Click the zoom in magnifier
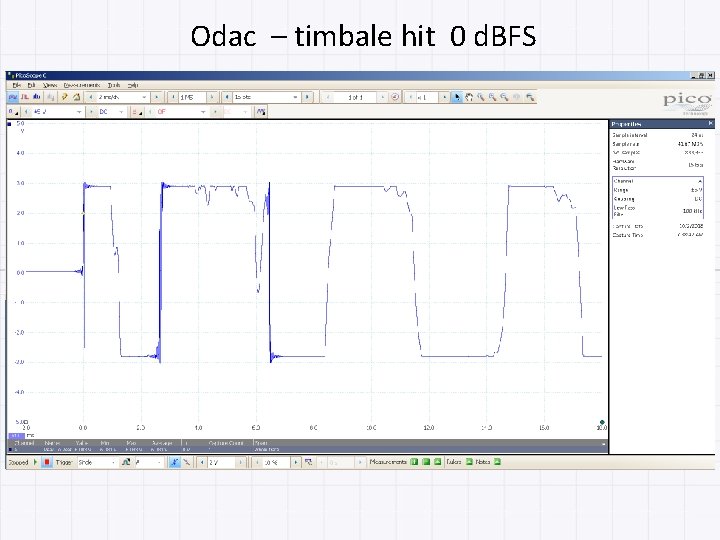Viewport: 720px width, 540px height. pyautogui.click(x=493, y=97)
